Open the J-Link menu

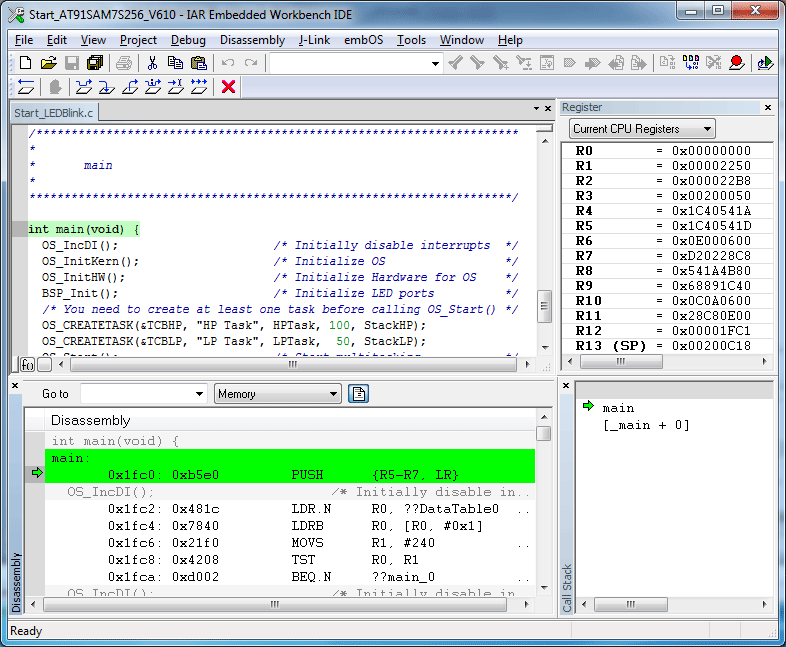tap(314, 40)
